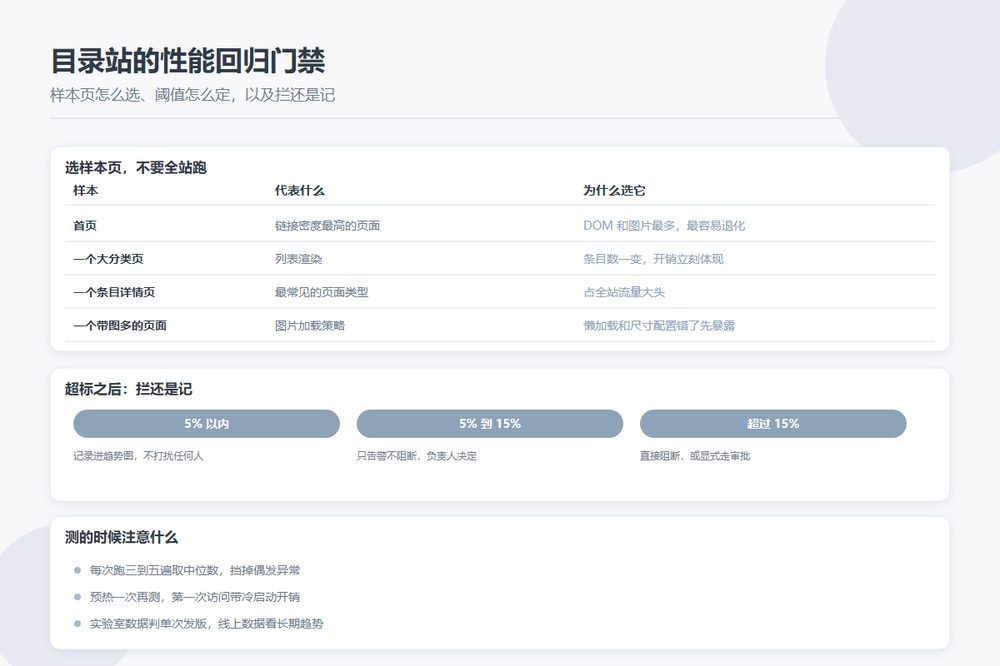Click the text 记录进趋势图，不打扰任何人
Screen dimensions: 1000x666
(138, 456)
